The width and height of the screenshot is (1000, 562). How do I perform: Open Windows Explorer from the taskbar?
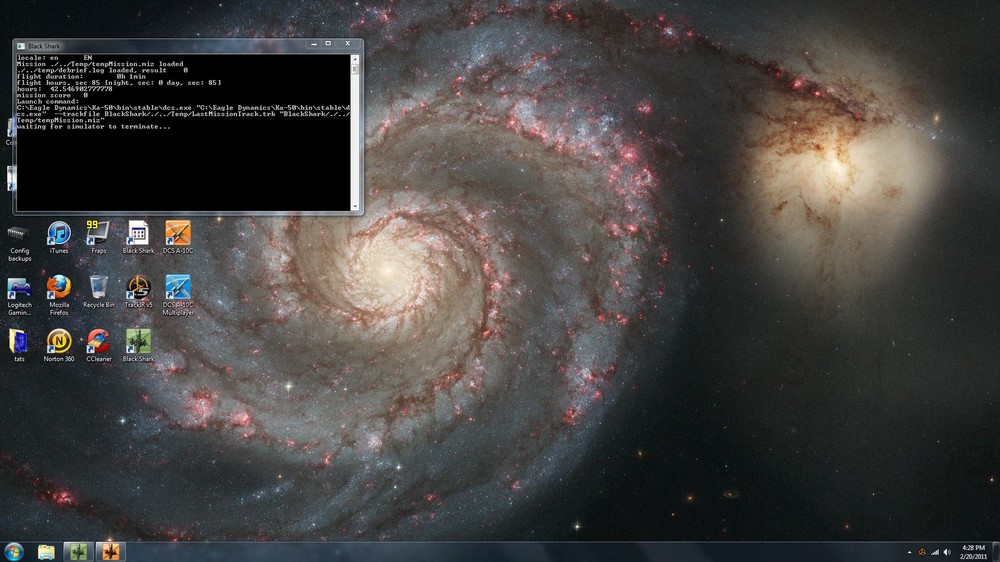[46, 552]
